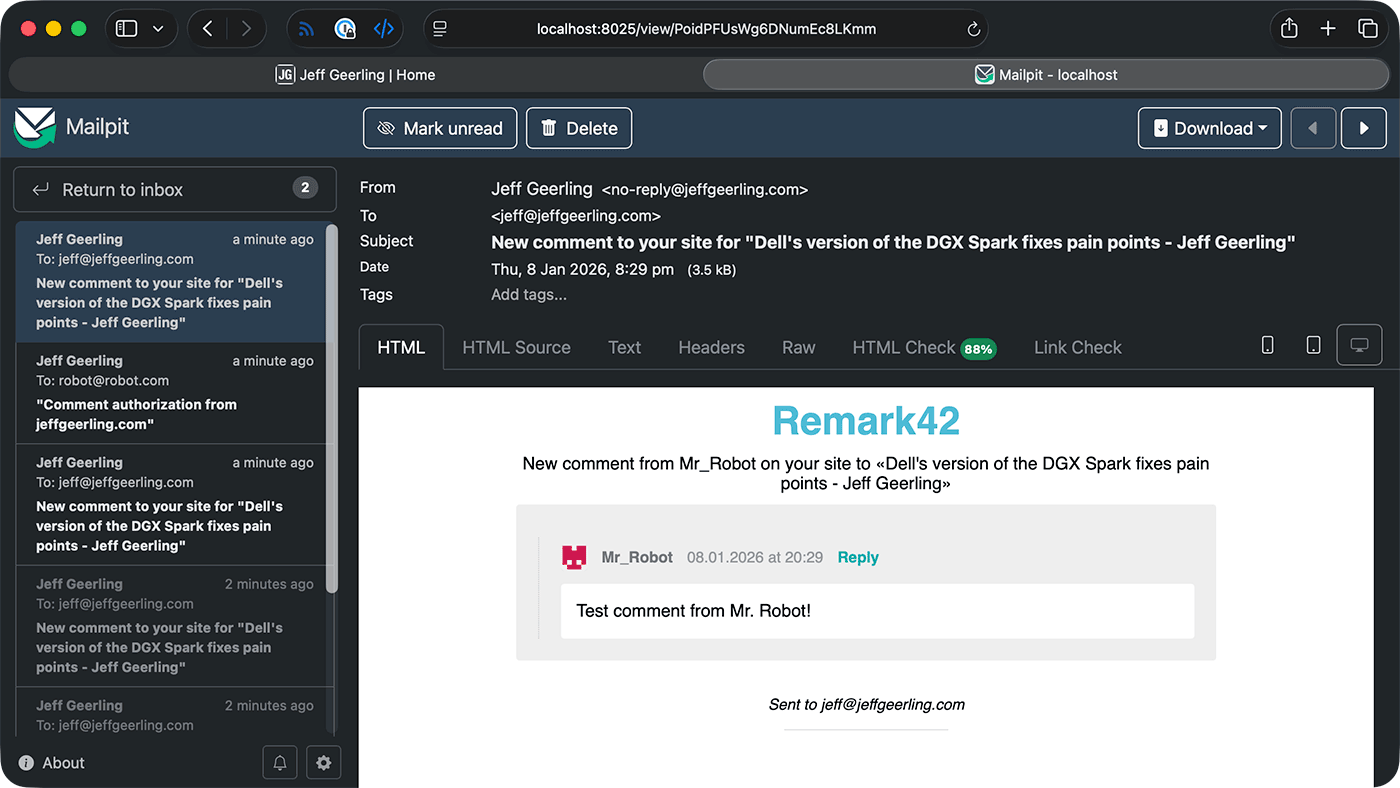Go to previous message arrow
1400x788 pixels.
click(x=1313, y=128)
